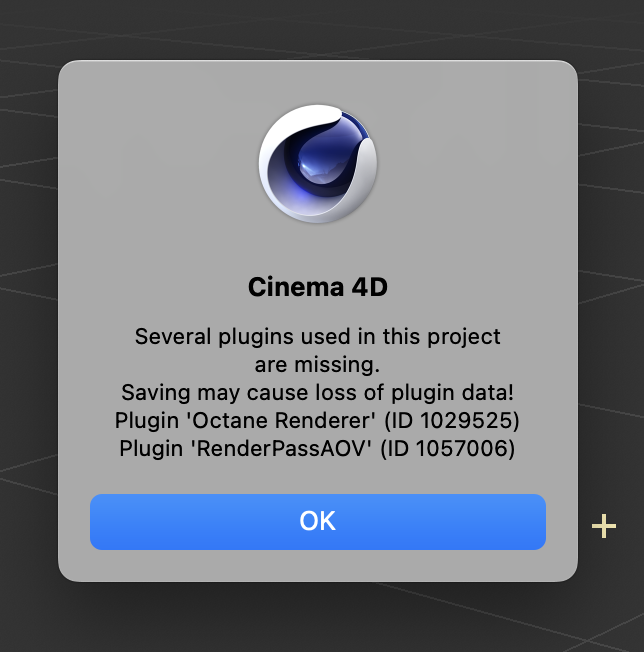The image size is (644, 652).
Task: Click the dark viewport grid above the dialog
Action: click(318, 29)
